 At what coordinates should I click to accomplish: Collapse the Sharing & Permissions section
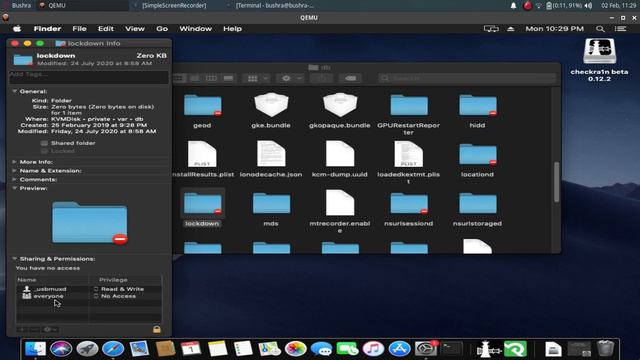pyautogui.click(x=14, y=259)
